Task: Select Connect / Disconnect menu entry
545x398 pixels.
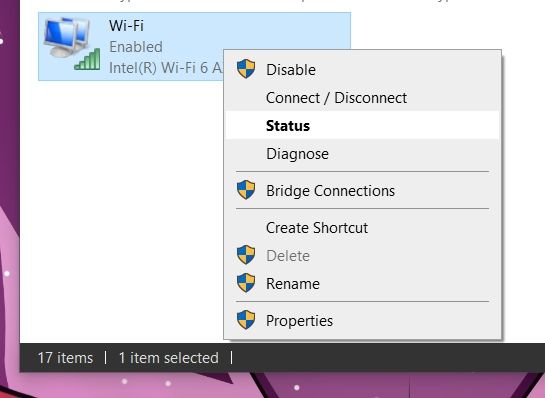Action: (x=362, y=97)
